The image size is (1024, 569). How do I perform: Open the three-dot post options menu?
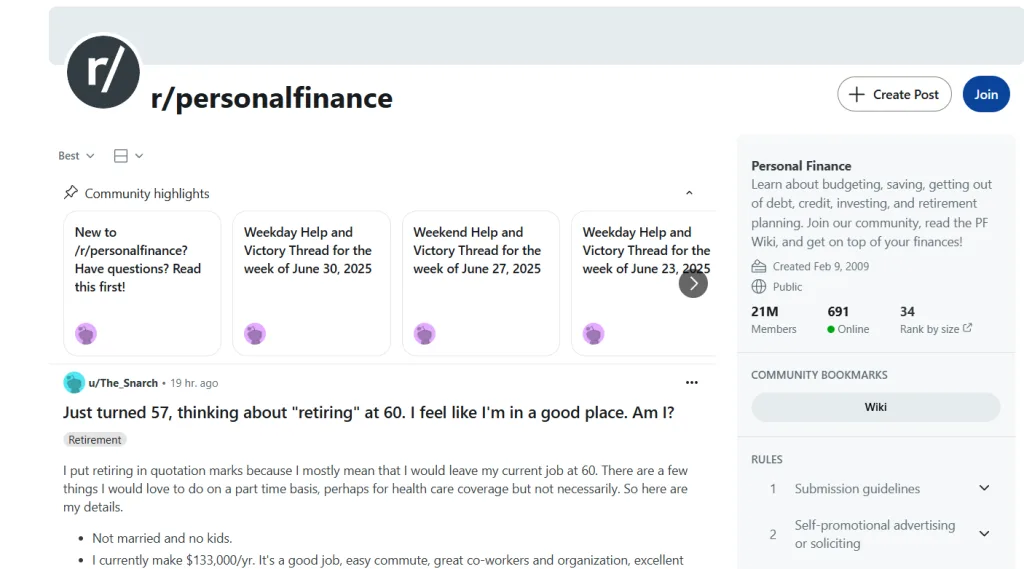691,383
